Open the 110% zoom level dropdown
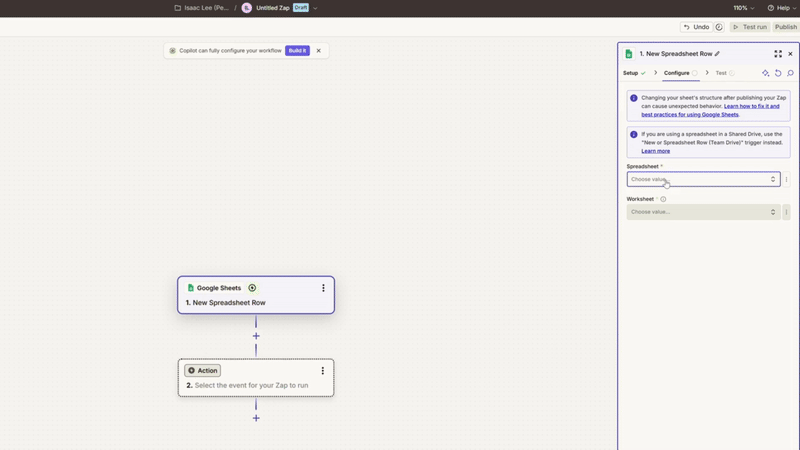Screen dimensions: 800x450 [x=744, y=8]
